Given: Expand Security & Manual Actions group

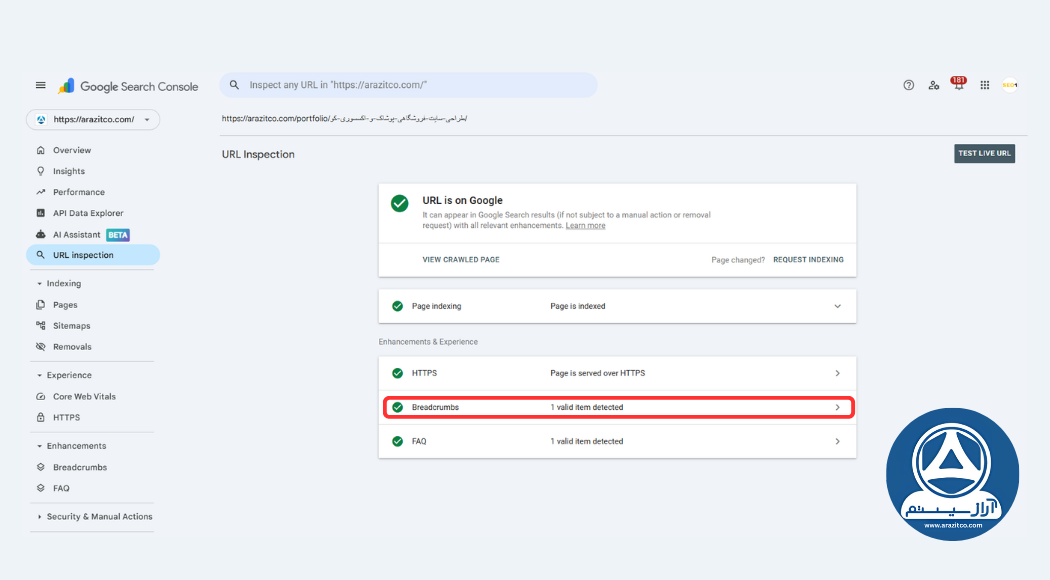Looking at the screenshot, I should (94, 516).
